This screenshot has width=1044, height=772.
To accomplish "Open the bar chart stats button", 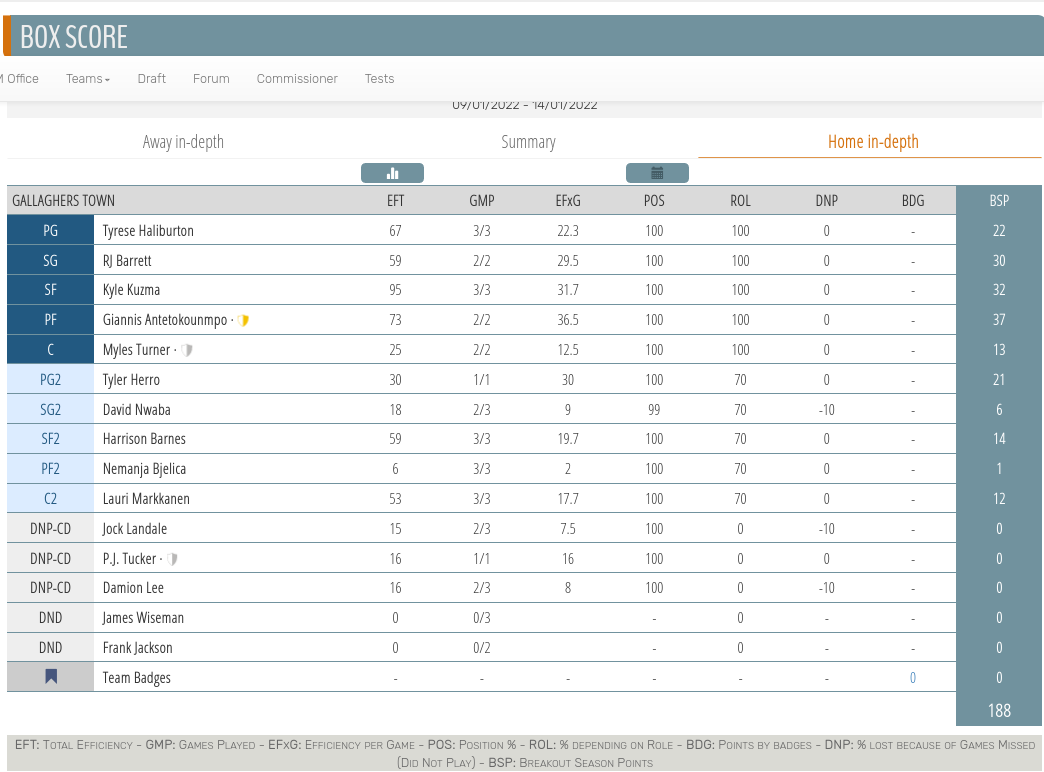I will pyautogui.click(x=392, y=173).
